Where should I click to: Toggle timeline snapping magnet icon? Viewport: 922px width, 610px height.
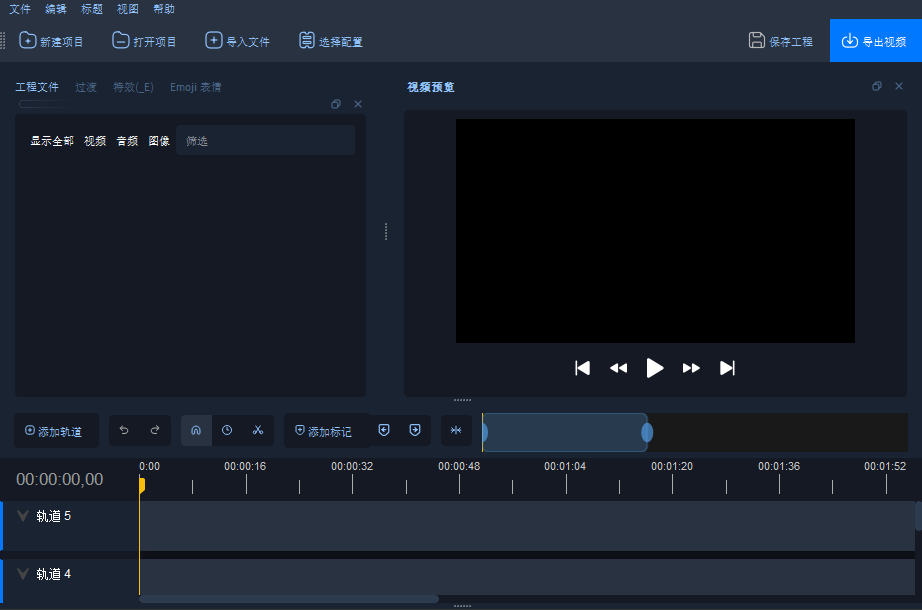[196, 430]
